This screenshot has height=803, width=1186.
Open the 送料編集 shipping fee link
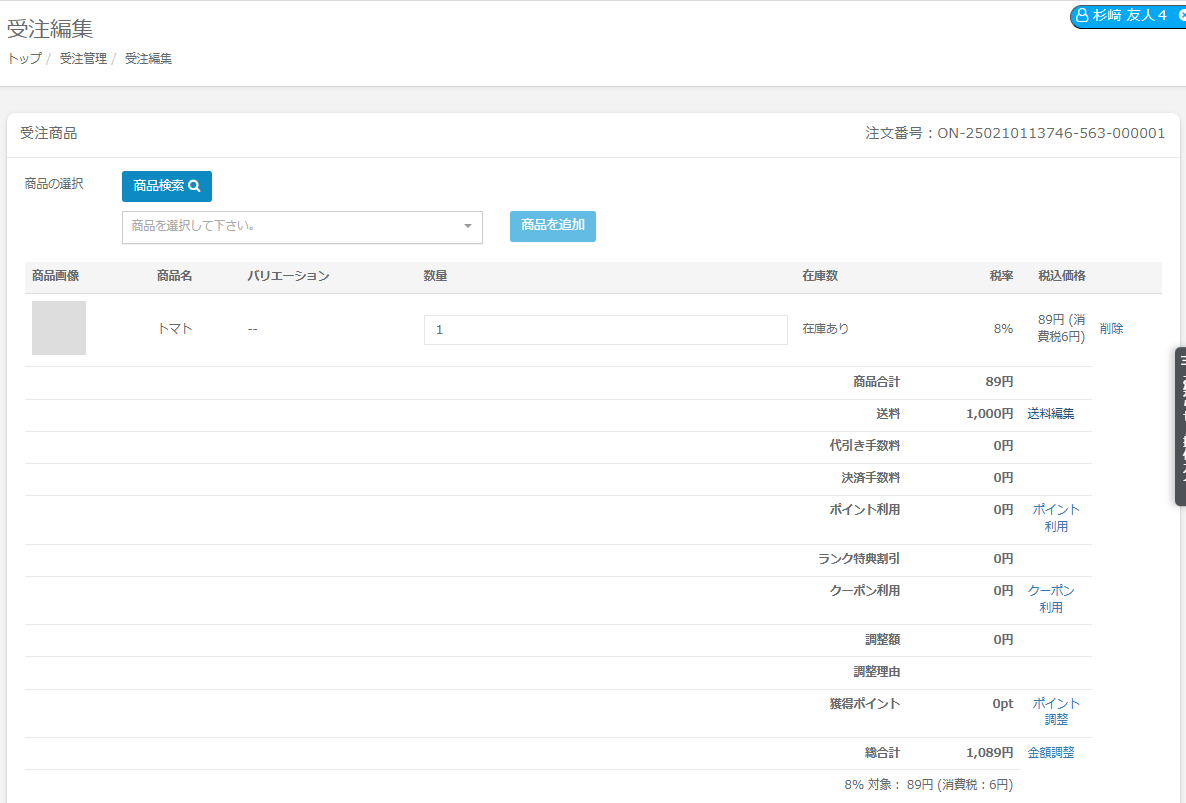[1051, 414]
